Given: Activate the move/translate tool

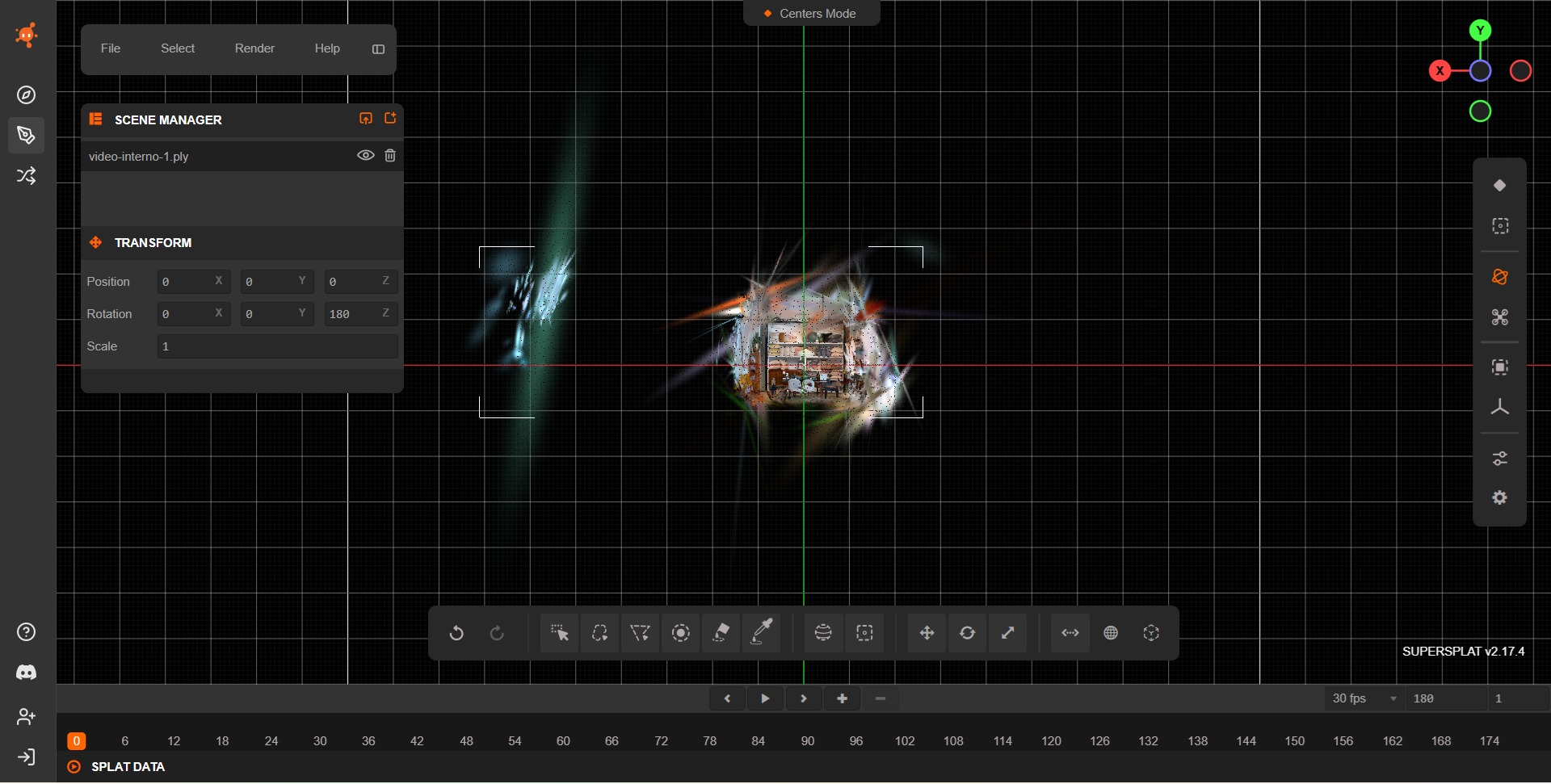Looking at the screenshot, I should 927,634.
